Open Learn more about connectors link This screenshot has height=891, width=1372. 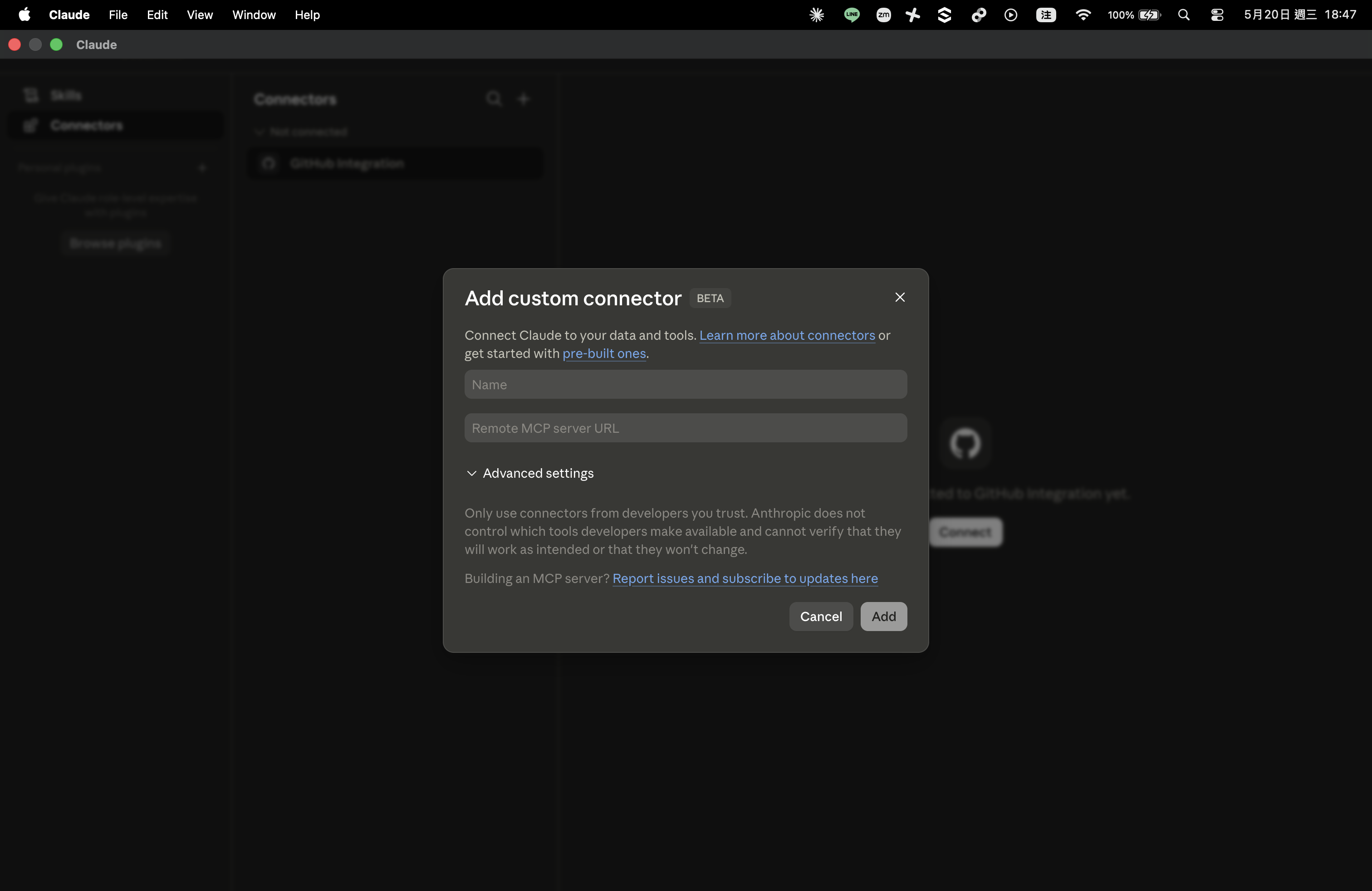pos(787,335)
